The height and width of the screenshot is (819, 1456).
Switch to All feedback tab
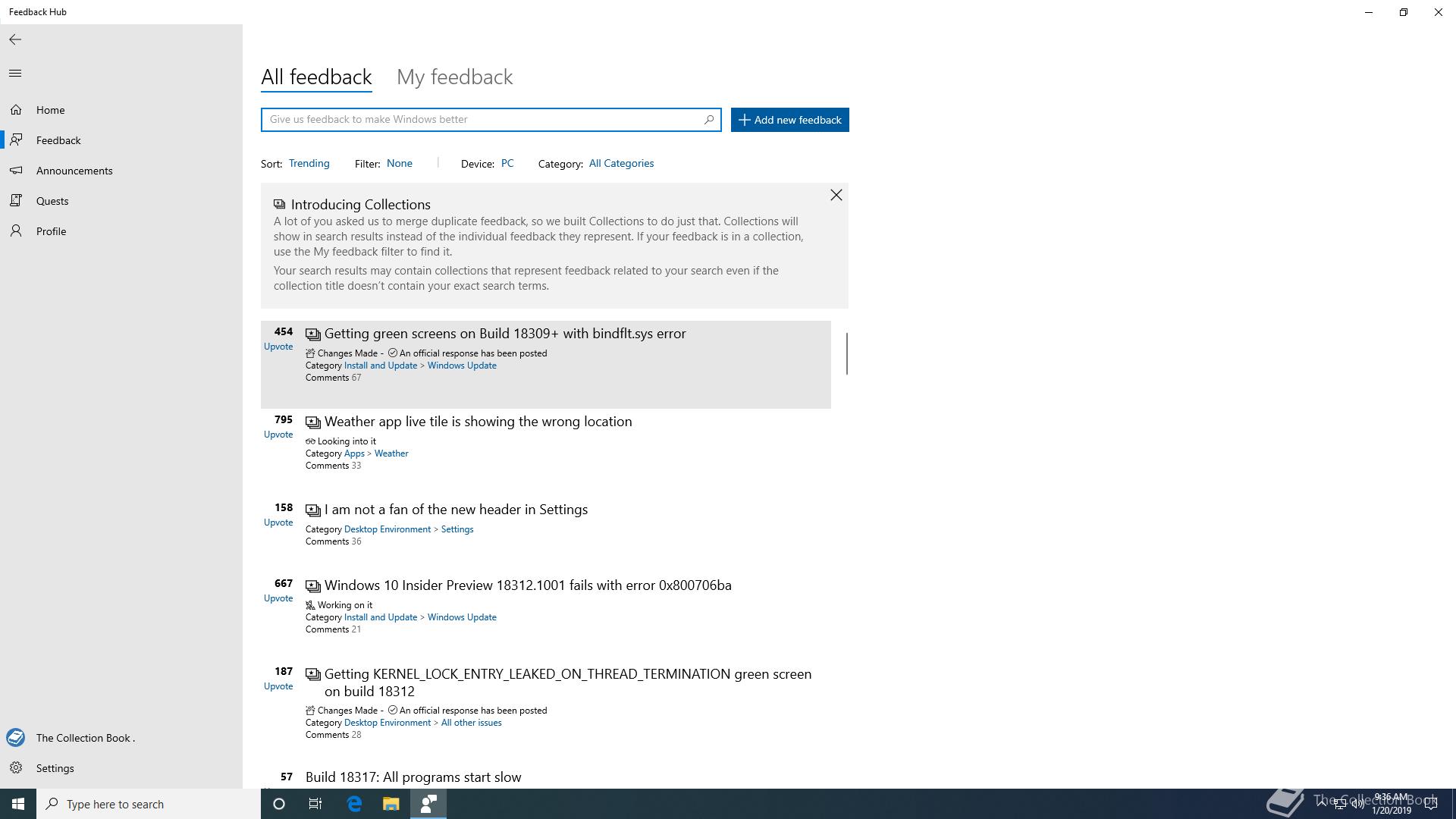pos(316,77)
